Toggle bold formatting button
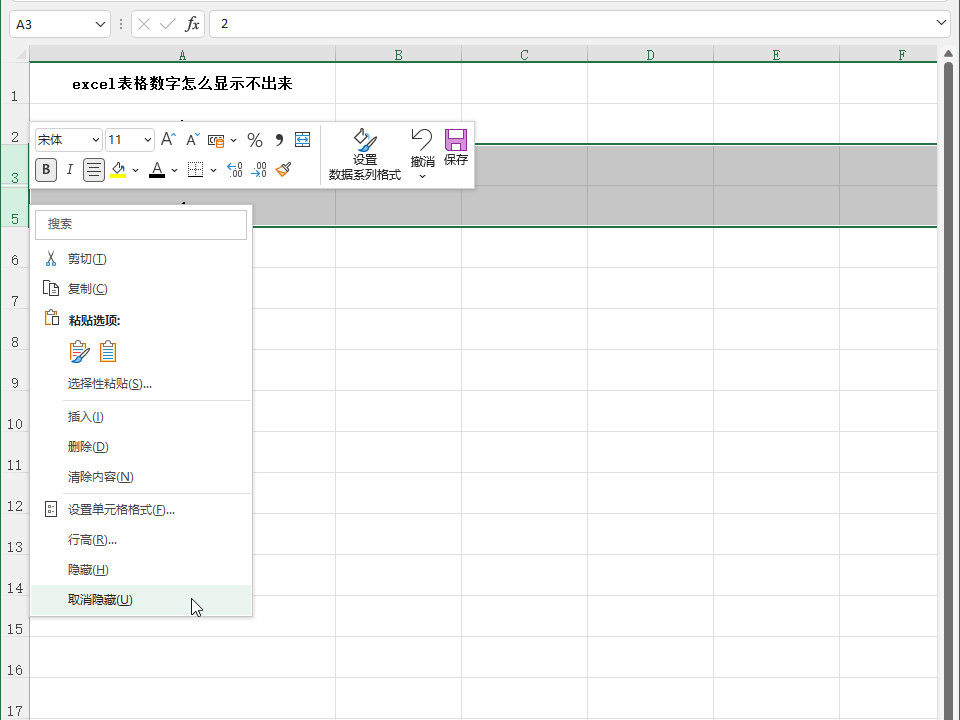 click(x=46, y=170)
